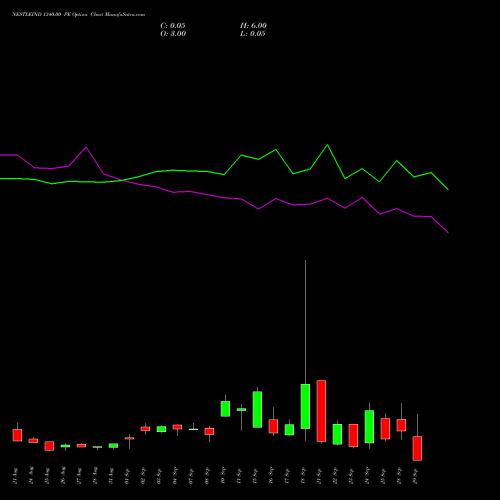Select the close value C: 0.05
Image resolution: width=500 pixels, height=500 pixels.
173,26
